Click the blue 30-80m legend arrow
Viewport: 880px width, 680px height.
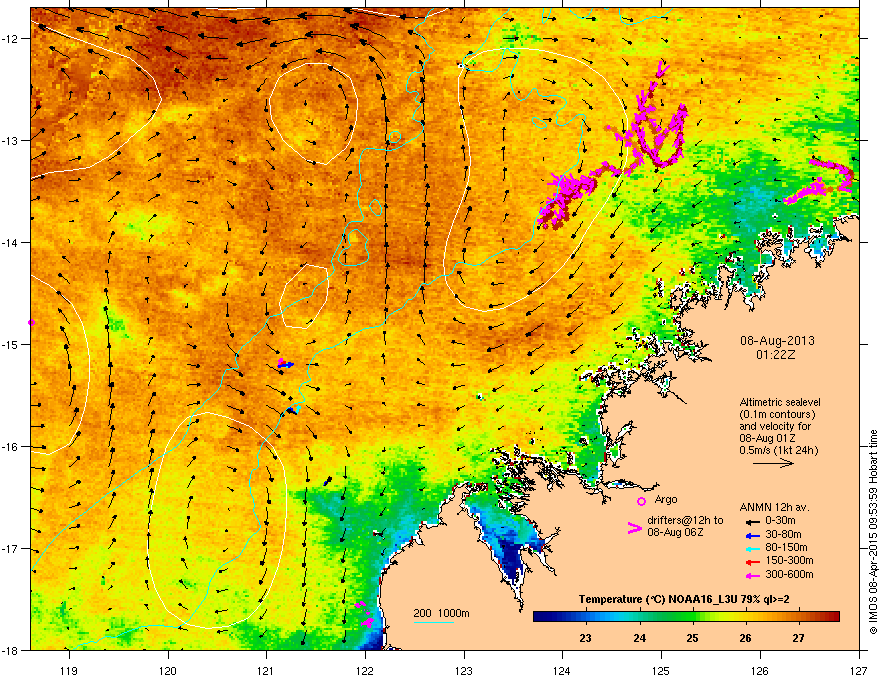coord(752,535)
